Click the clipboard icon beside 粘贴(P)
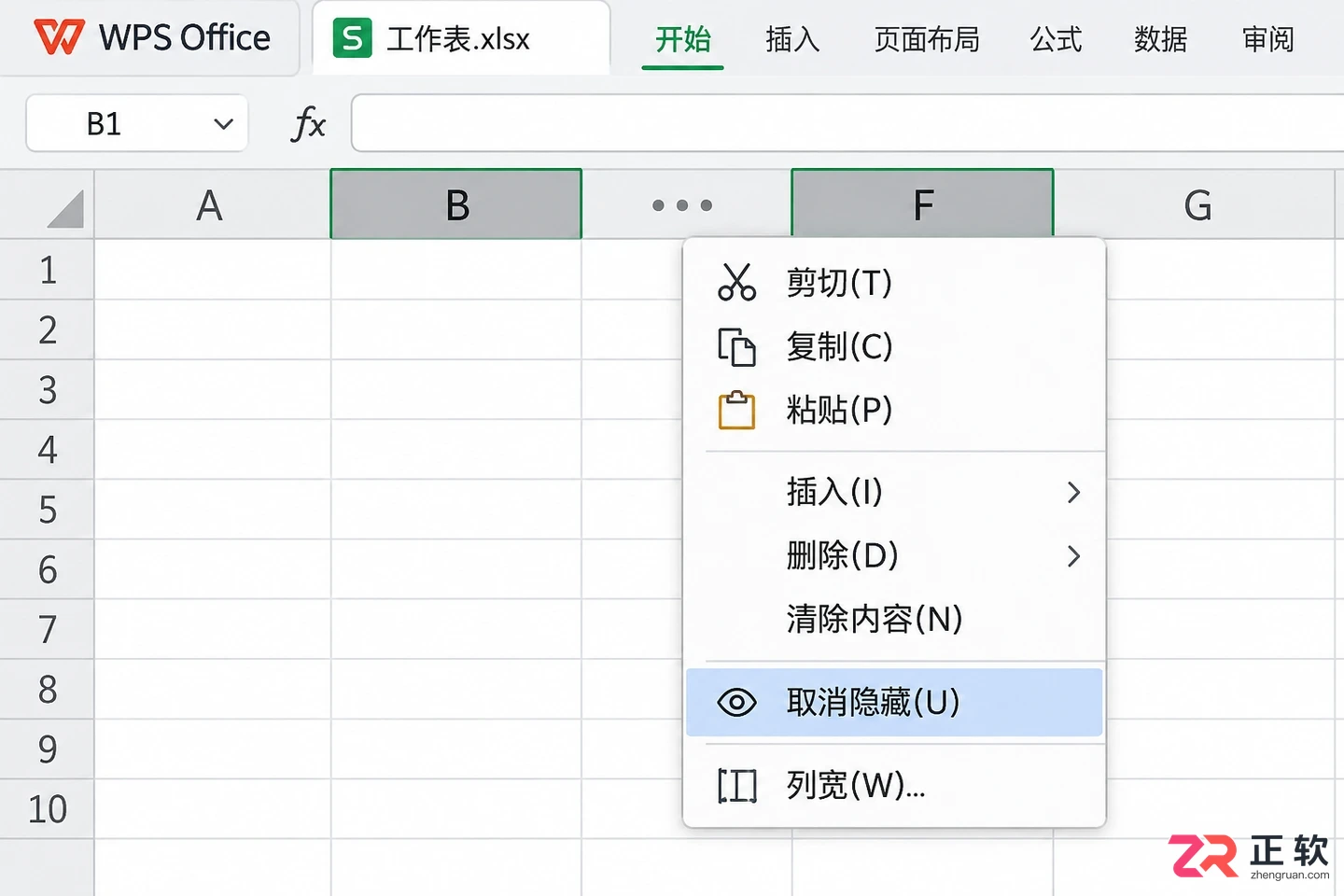This screenshot has width=1344, height=896. (x=736, y=410)
